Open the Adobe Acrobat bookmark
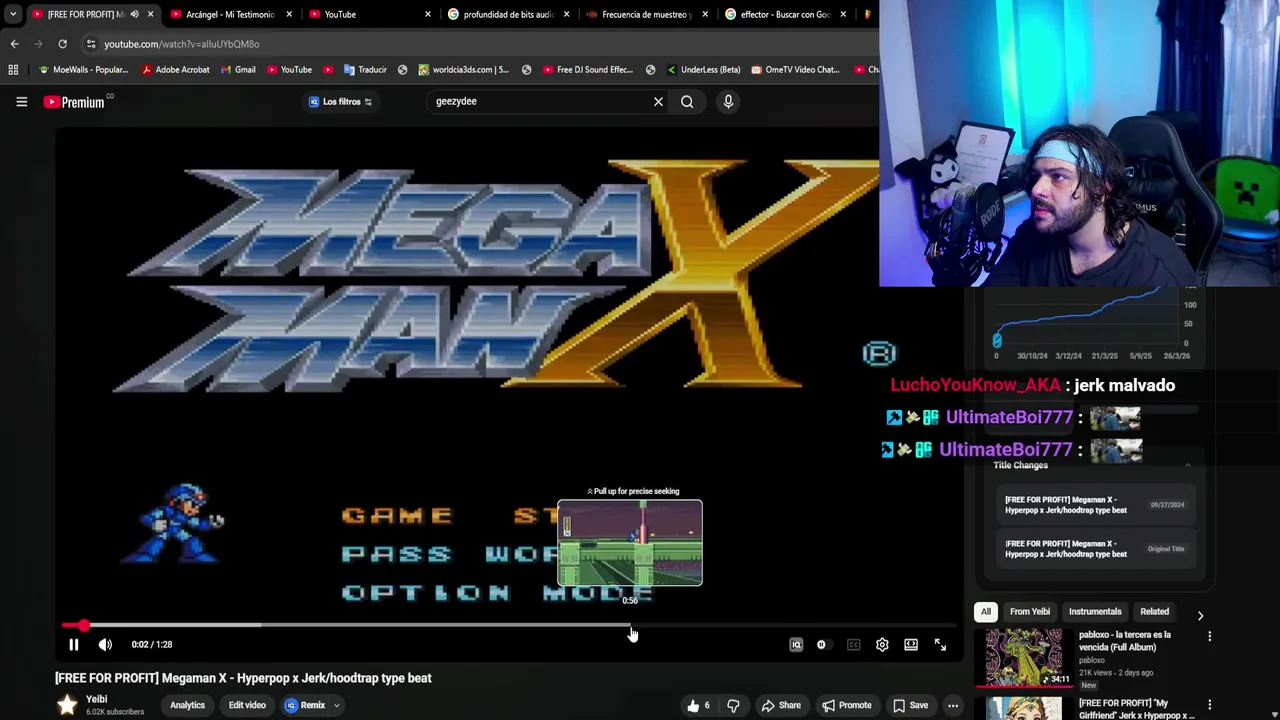Image resolution: width=1280 pixels, height=720 pixels. (176, 70)
